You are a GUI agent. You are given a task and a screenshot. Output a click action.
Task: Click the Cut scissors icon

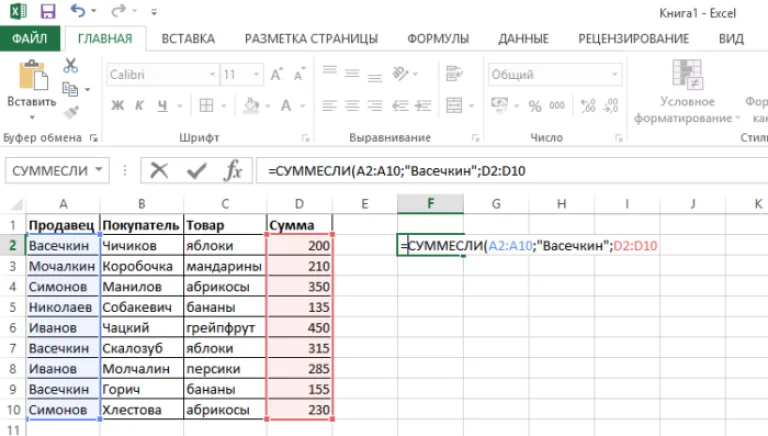[71, 65]
